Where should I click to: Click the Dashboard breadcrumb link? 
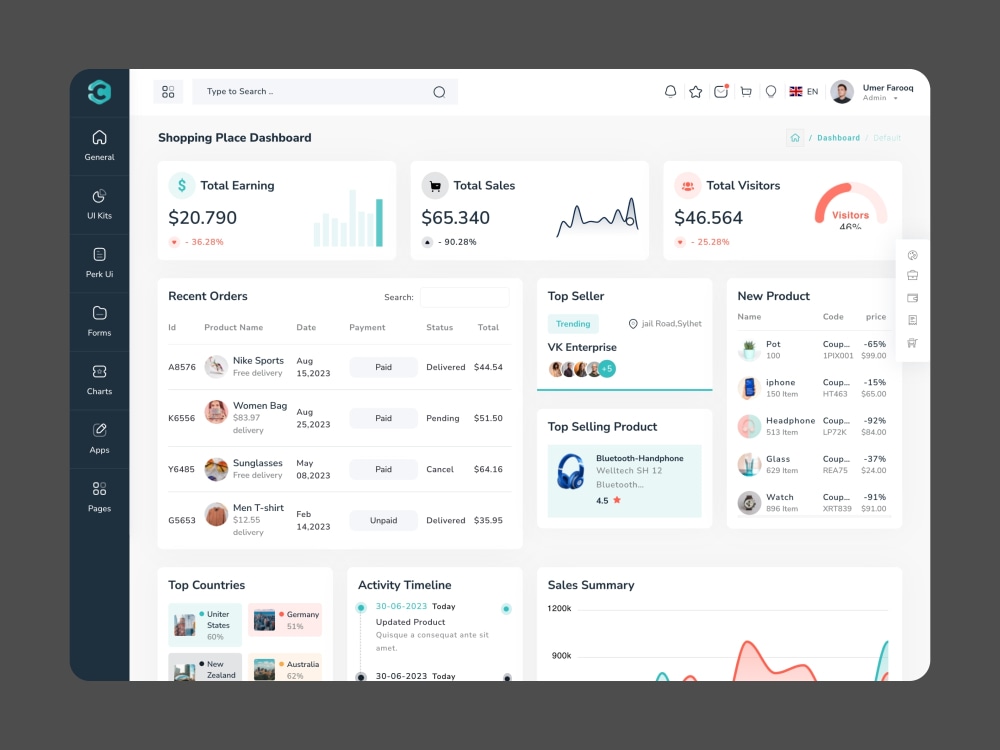[838, 138]
